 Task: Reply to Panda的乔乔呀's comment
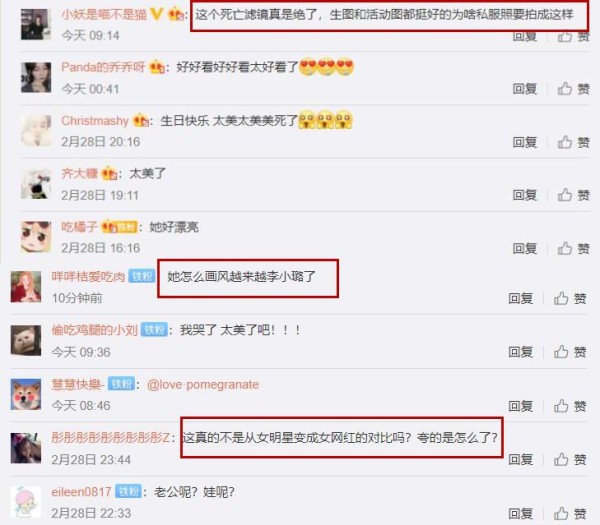click(x=525, y=89)
